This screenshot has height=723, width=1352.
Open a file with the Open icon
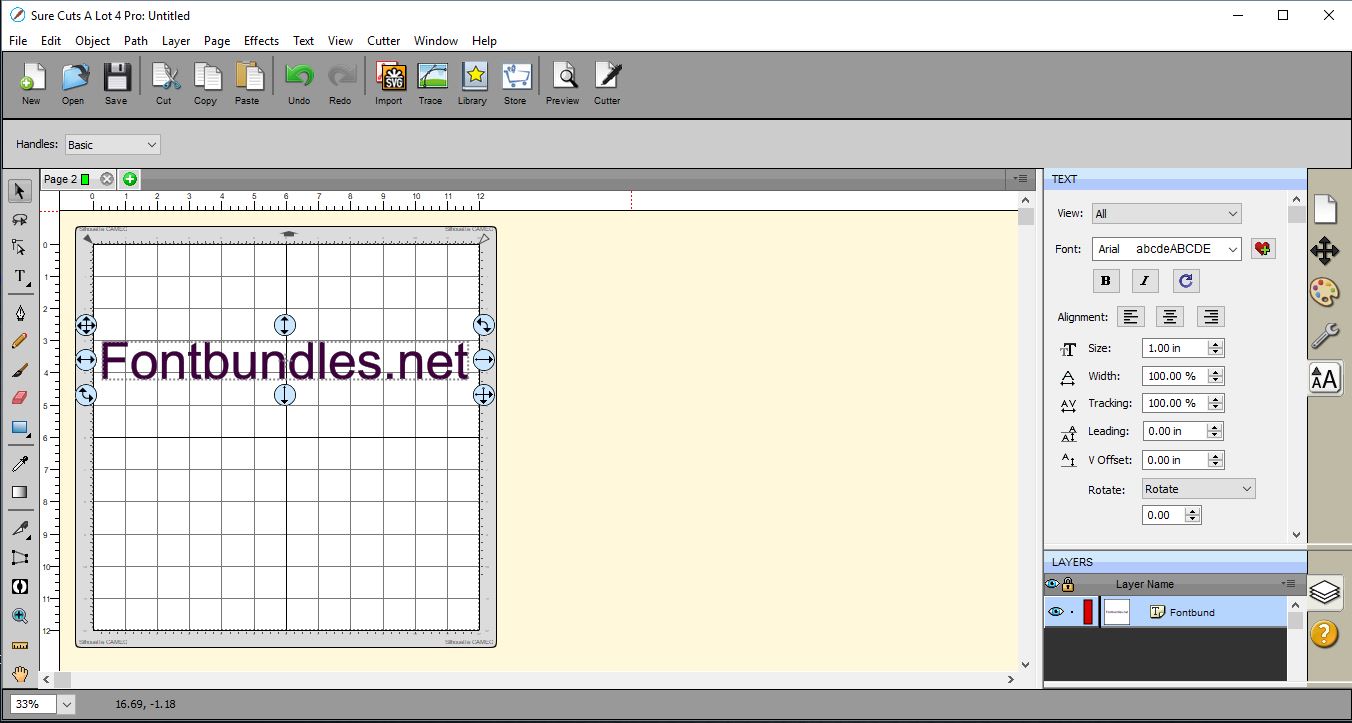tap(73, 84)
